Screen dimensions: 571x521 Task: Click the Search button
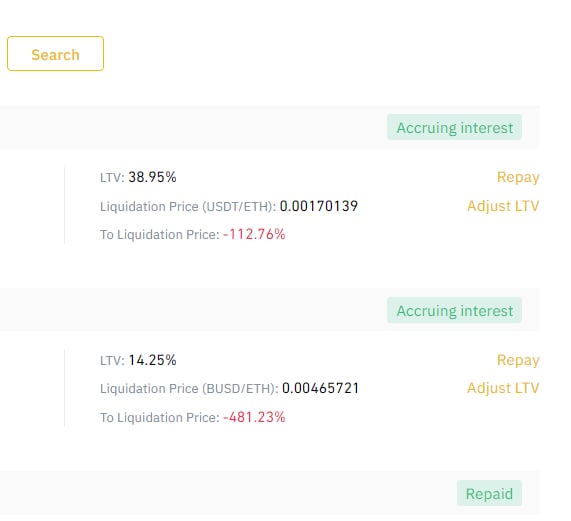[x=55, y=54]
